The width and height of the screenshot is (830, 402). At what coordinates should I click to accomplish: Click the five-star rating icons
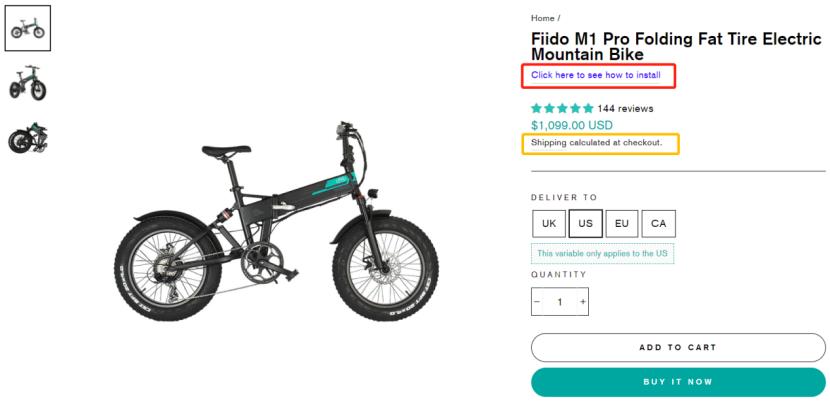[562, 108]
